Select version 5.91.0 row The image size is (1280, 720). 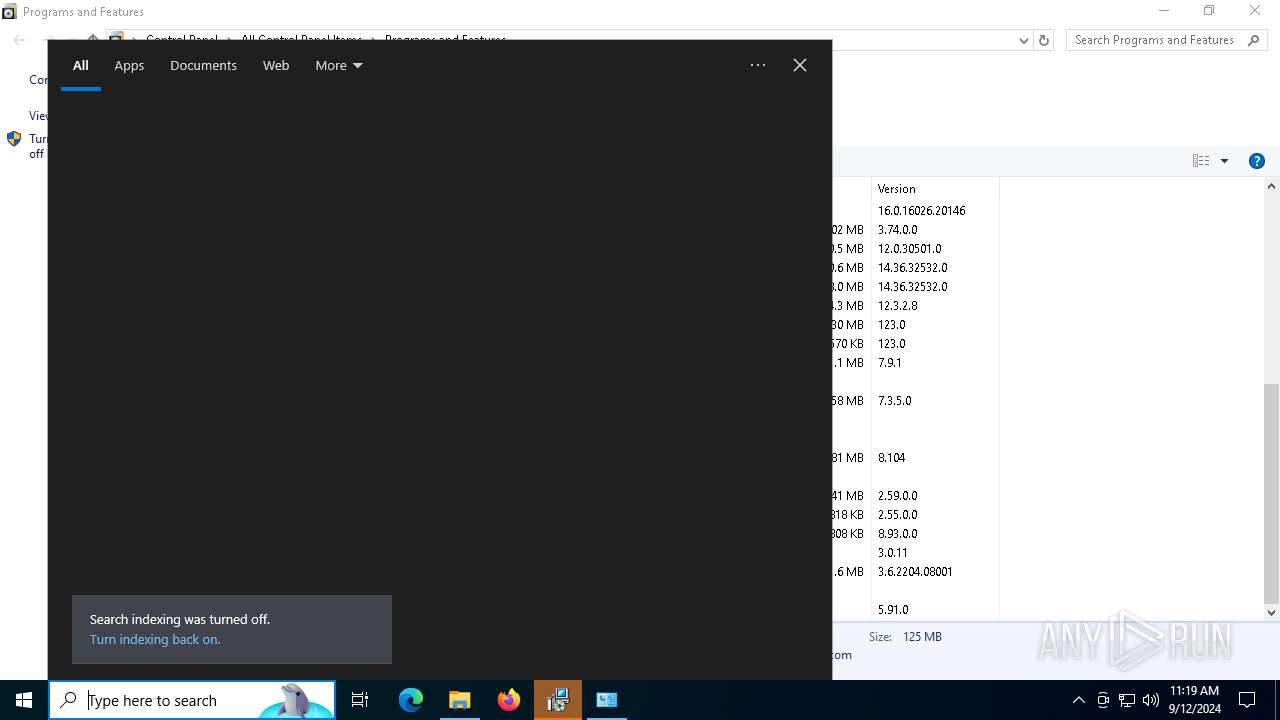point(893,610)
